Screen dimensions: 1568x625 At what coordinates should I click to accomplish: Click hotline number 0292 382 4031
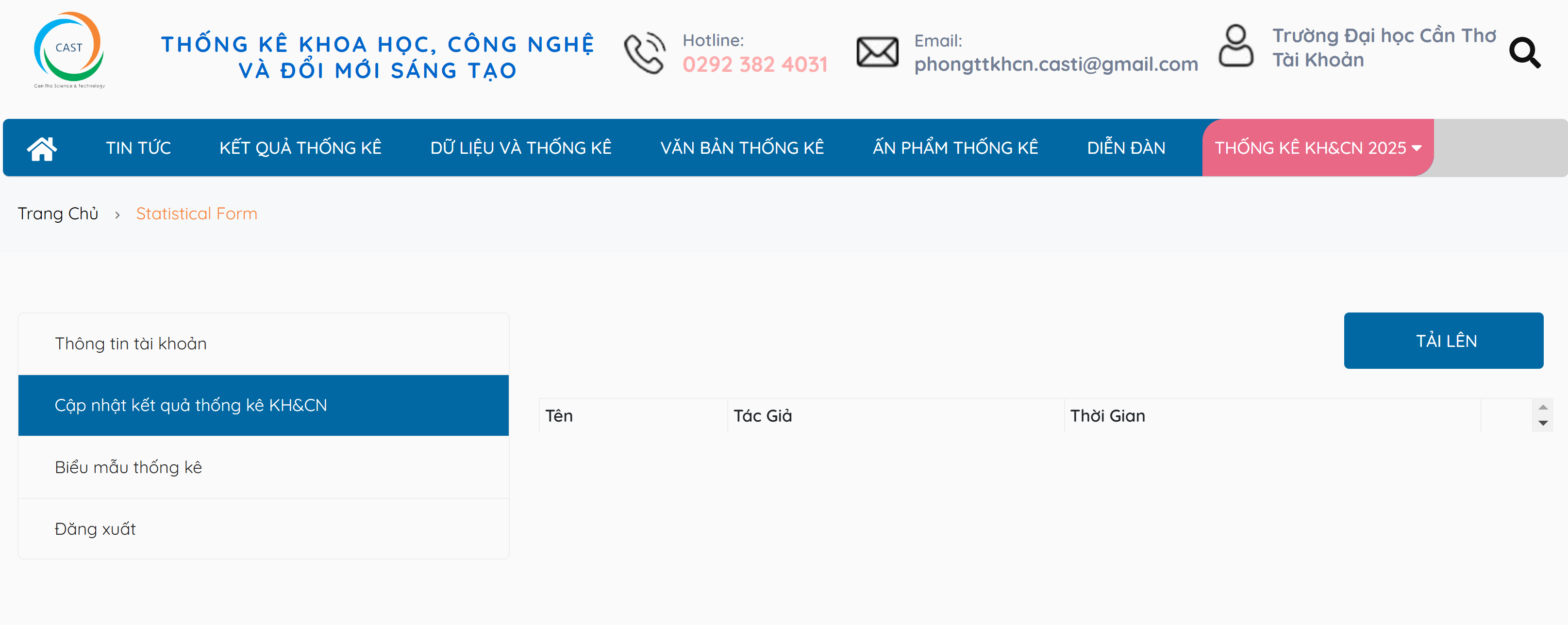[x=755, y=65]
